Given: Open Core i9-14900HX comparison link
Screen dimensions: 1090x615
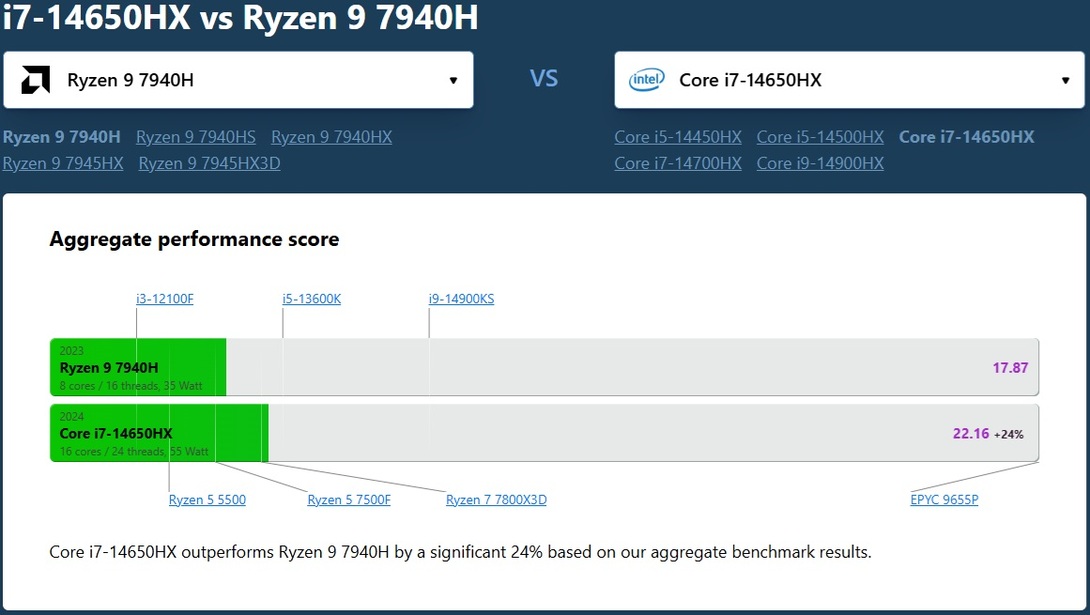Looking at the screenshot, I should (x=820, y=163).
